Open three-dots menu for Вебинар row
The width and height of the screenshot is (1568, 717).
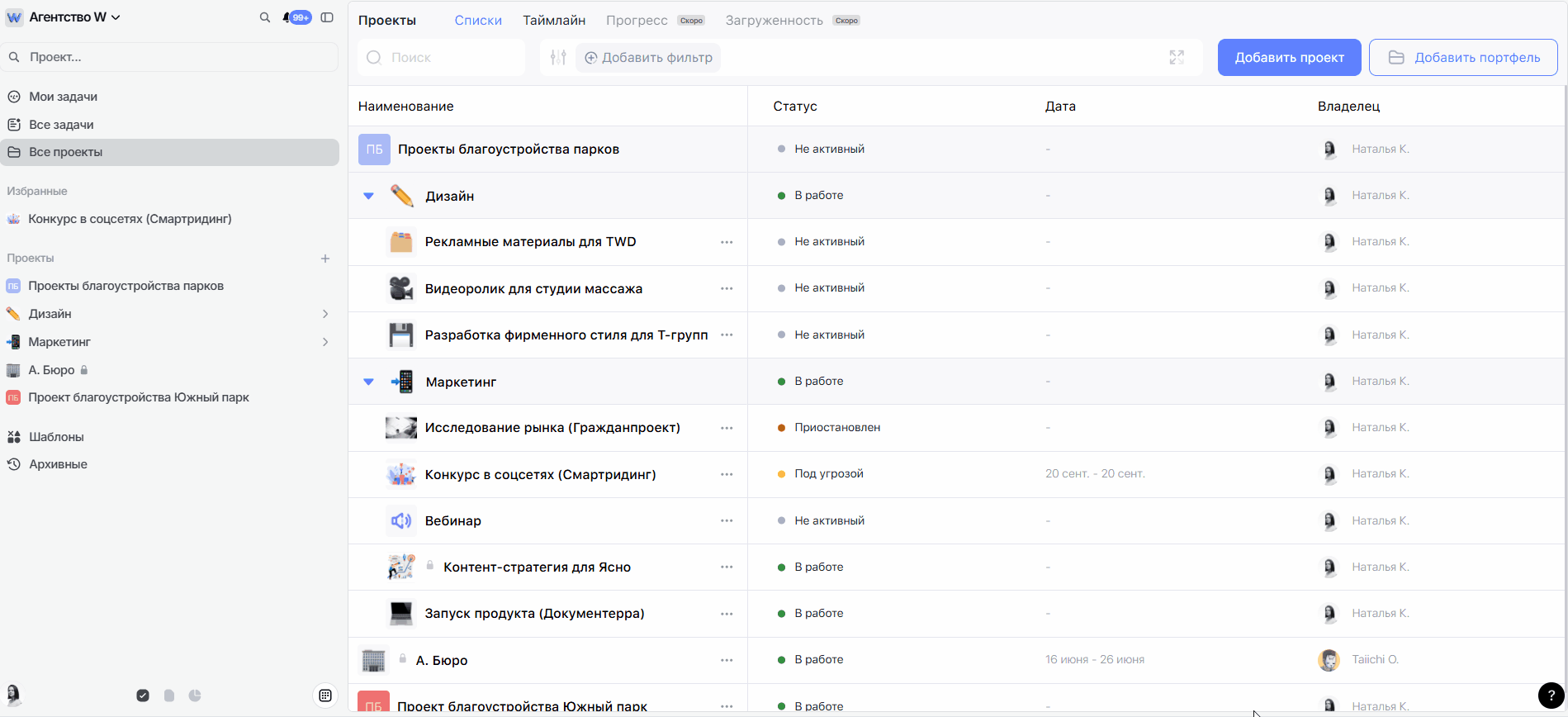(x=727, y=521)
